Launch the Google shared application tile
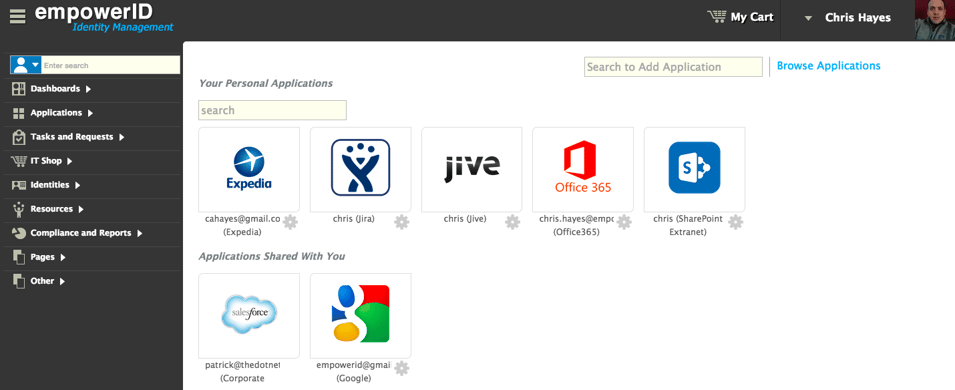Viewport: 955px width, 390px height. pyautogui.click(x=361, y=316)
